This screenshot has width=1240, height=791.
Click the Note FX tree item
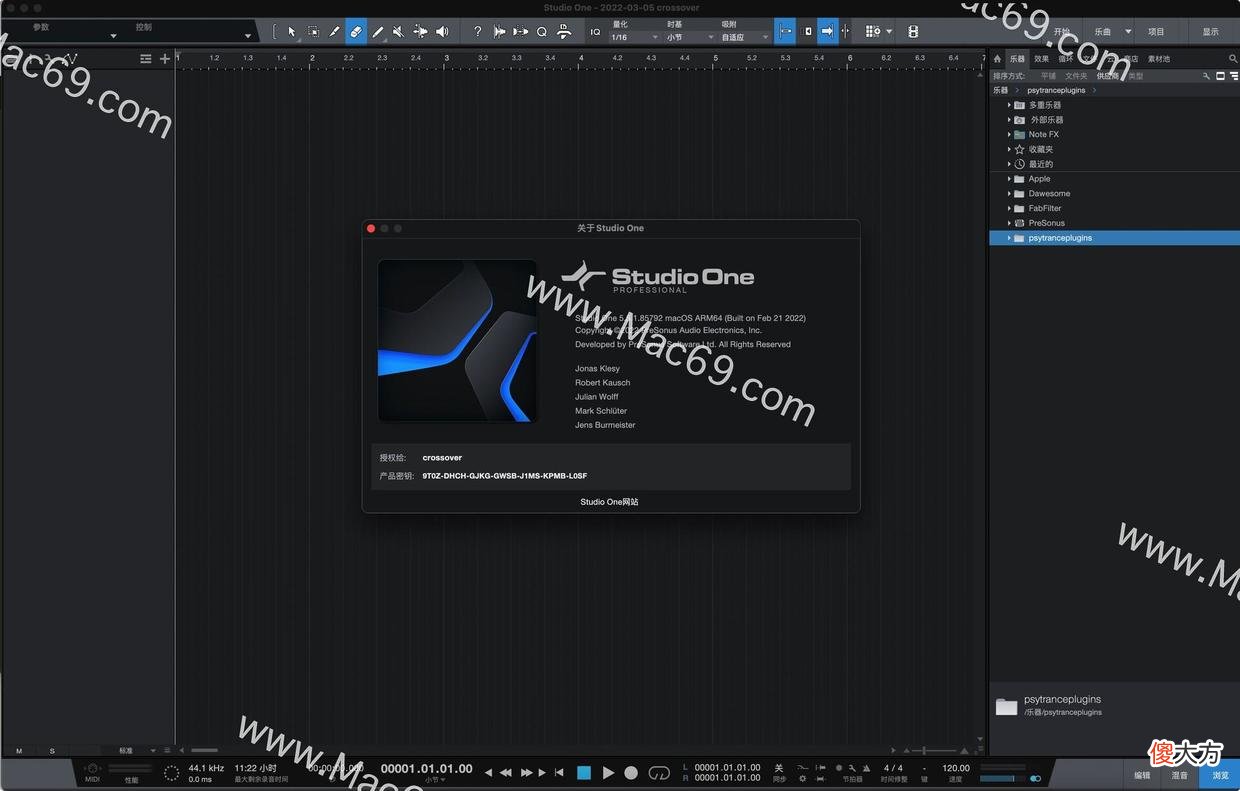click(1043, 135)
